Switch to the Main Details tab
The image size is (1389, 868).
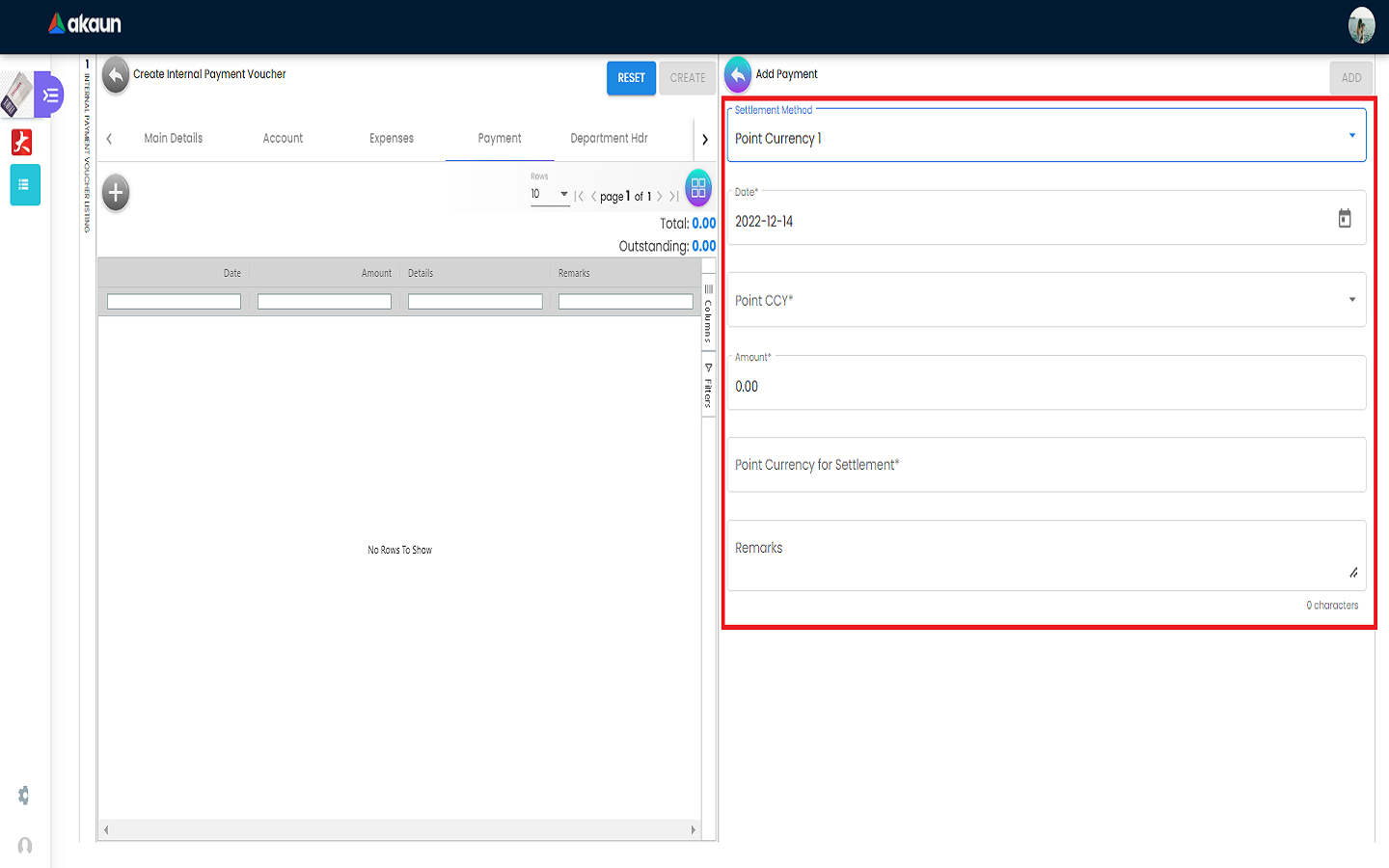pyautogui.click(x=174, y=139)
